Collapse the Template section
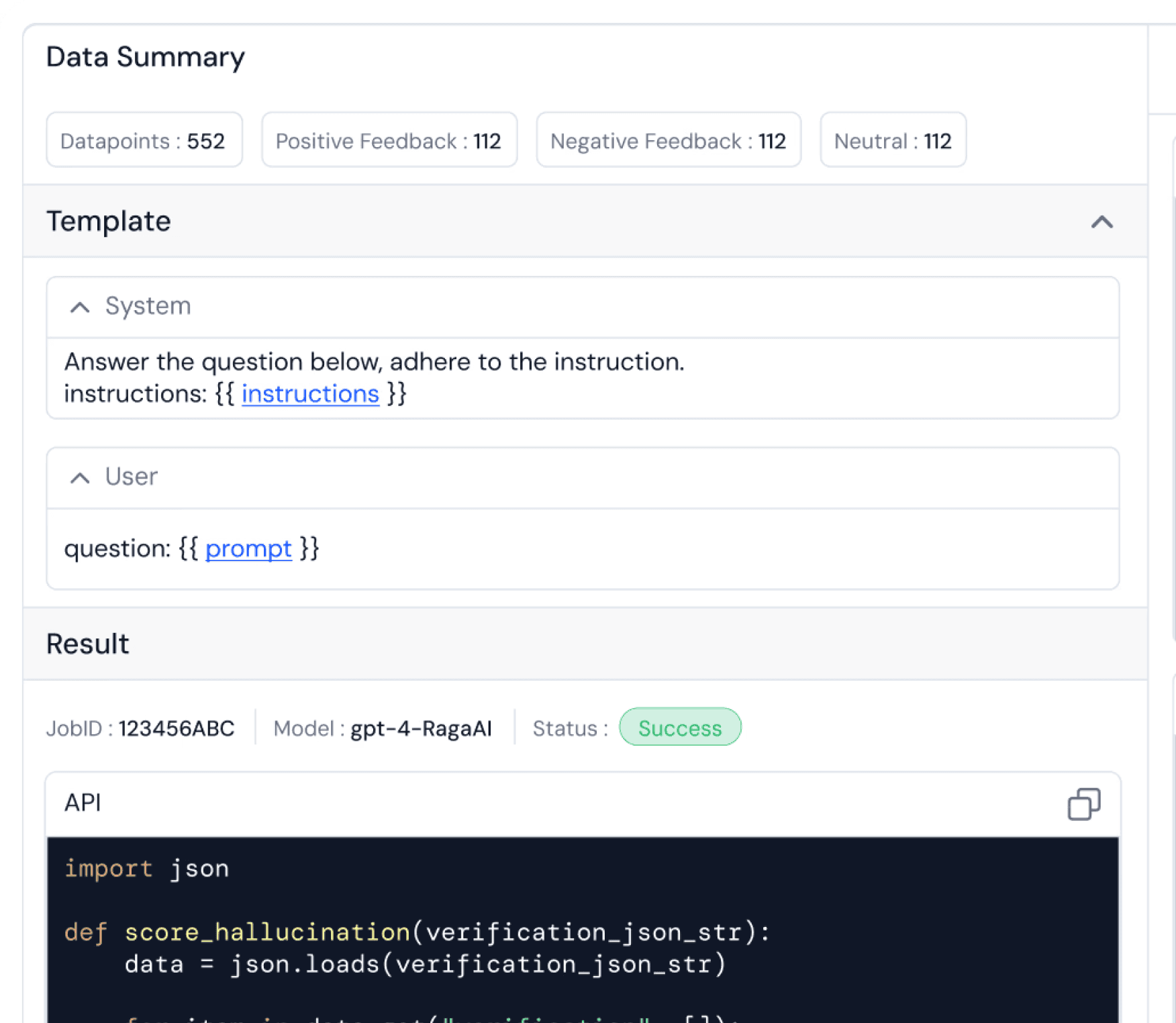1176x1023 pixels. (1101, 222)
